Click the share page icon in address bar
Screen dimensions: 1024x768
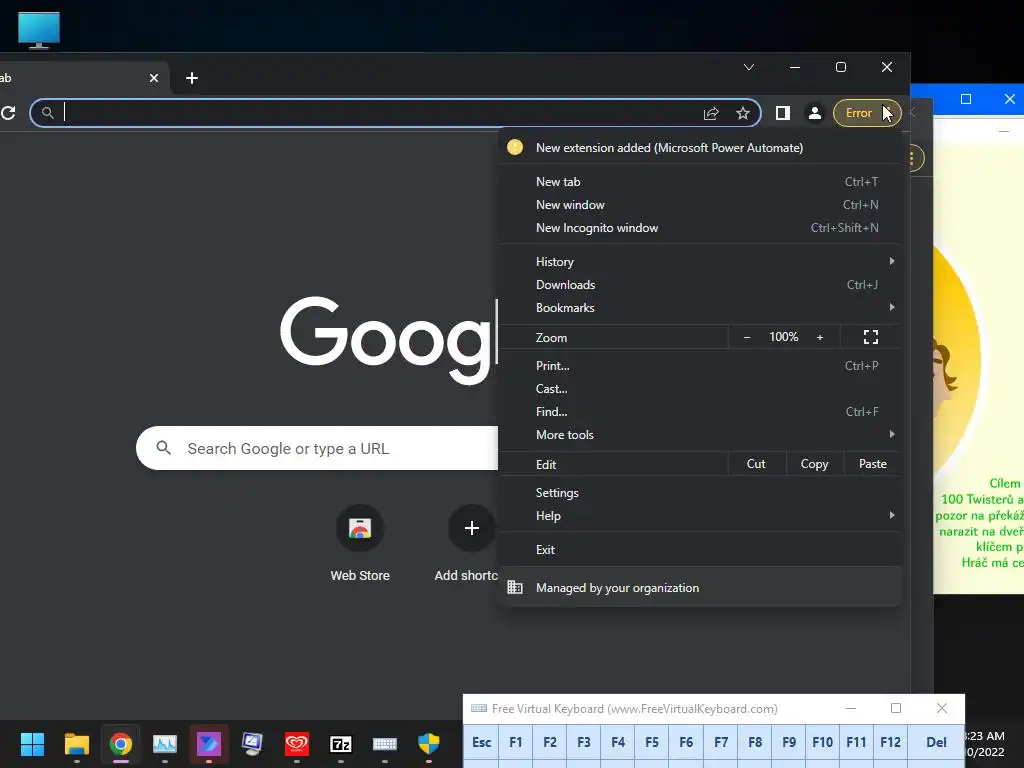click(711, 113)
